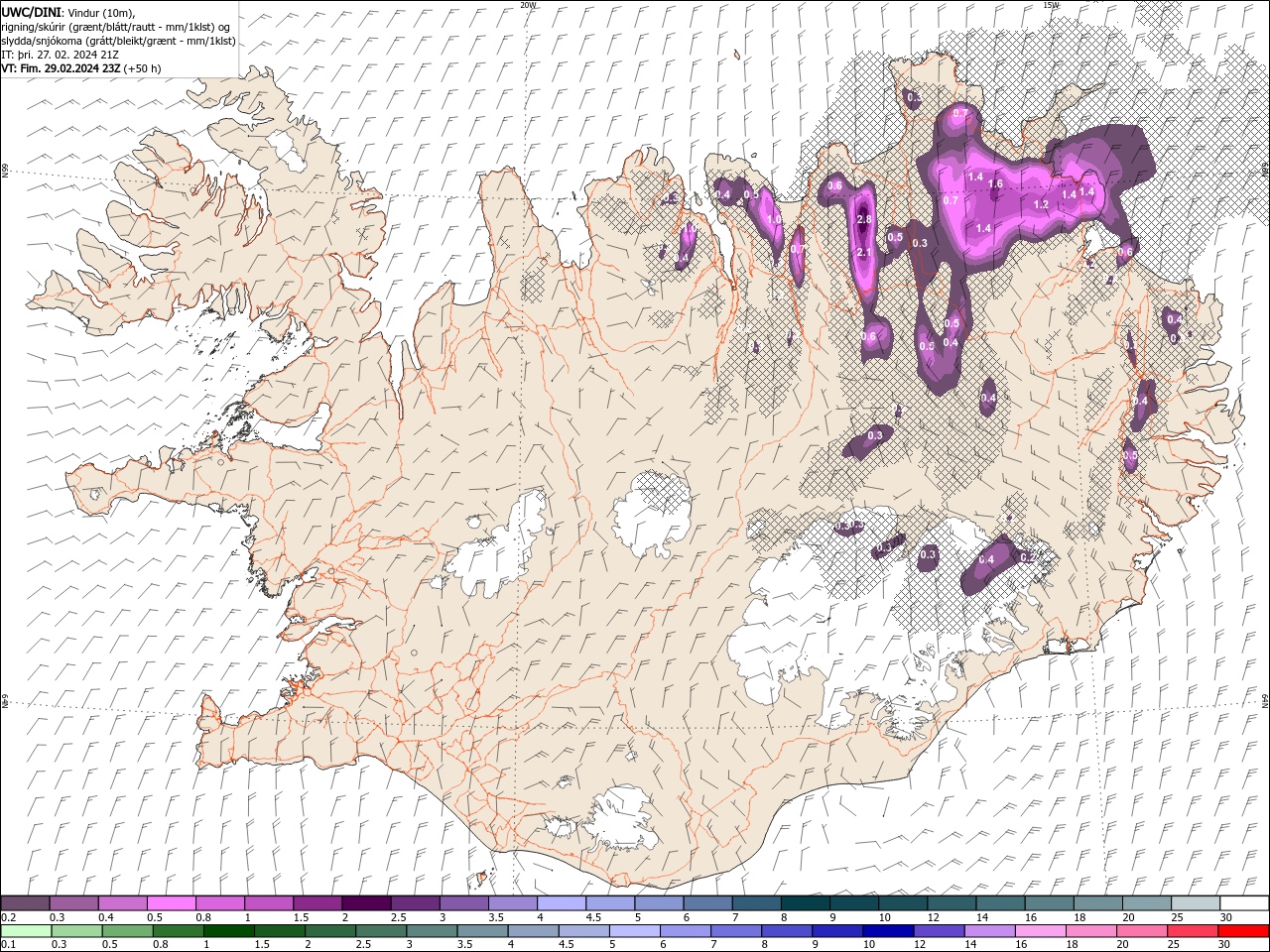1270x952 pixels.
Task: Click the 15W longitude label
Action: point(1051,5)
